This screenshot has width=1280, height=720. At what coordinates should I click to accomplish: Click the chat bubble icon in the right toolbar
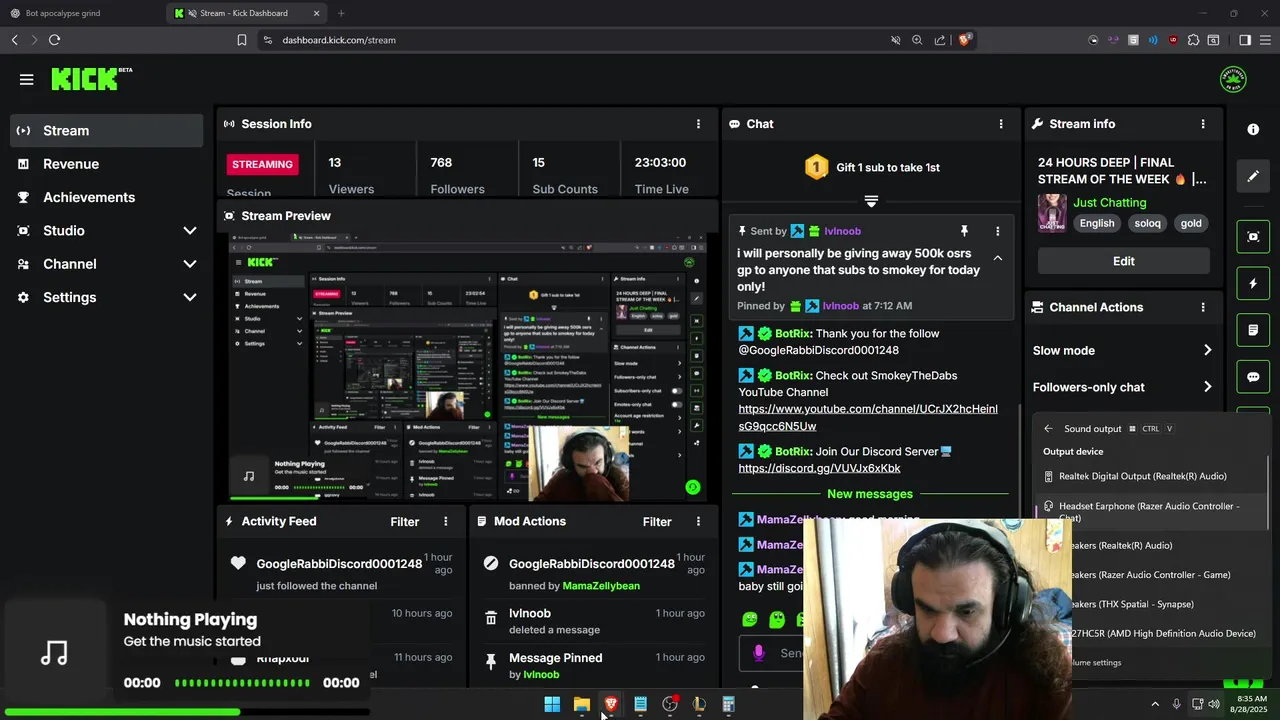pos(1253,377)
